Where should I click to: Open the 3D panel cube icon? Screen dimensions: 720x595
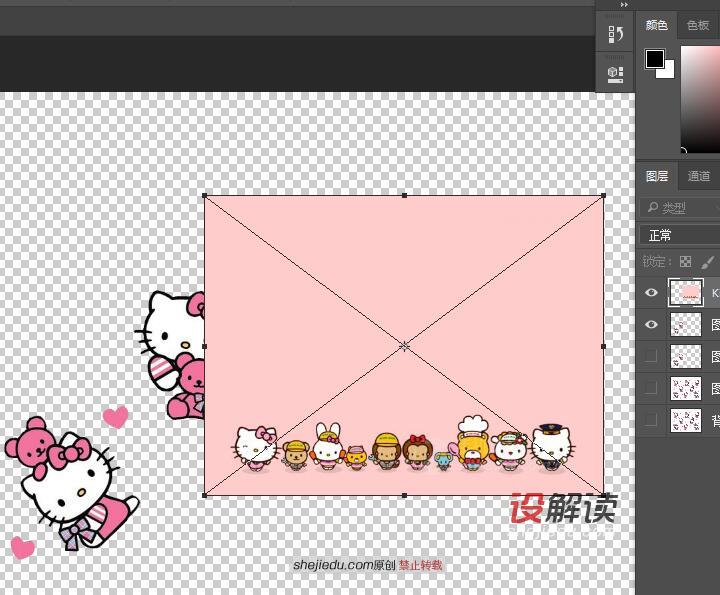pos(616,73)
